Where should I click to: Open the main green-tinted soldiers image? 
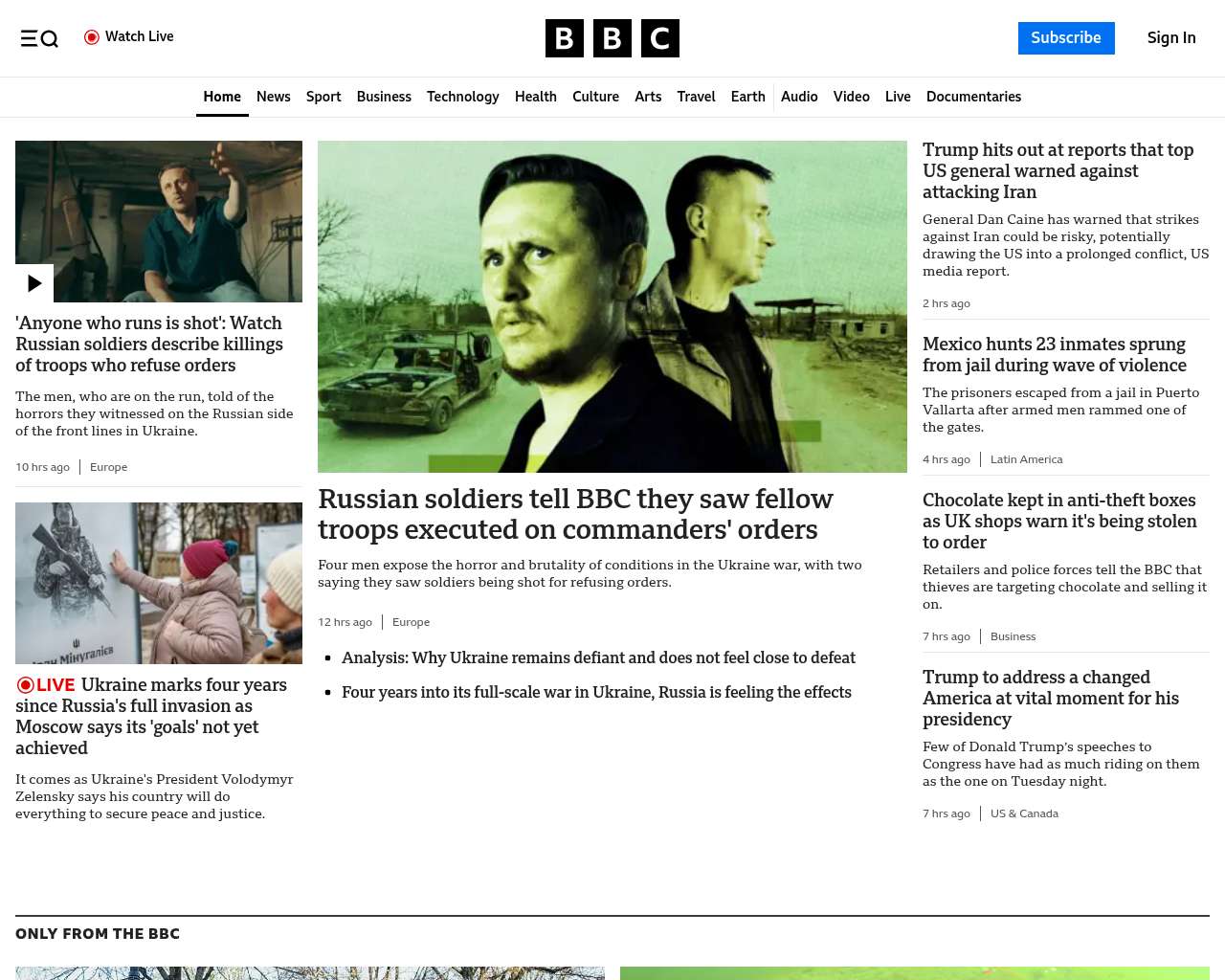point(612,306)
